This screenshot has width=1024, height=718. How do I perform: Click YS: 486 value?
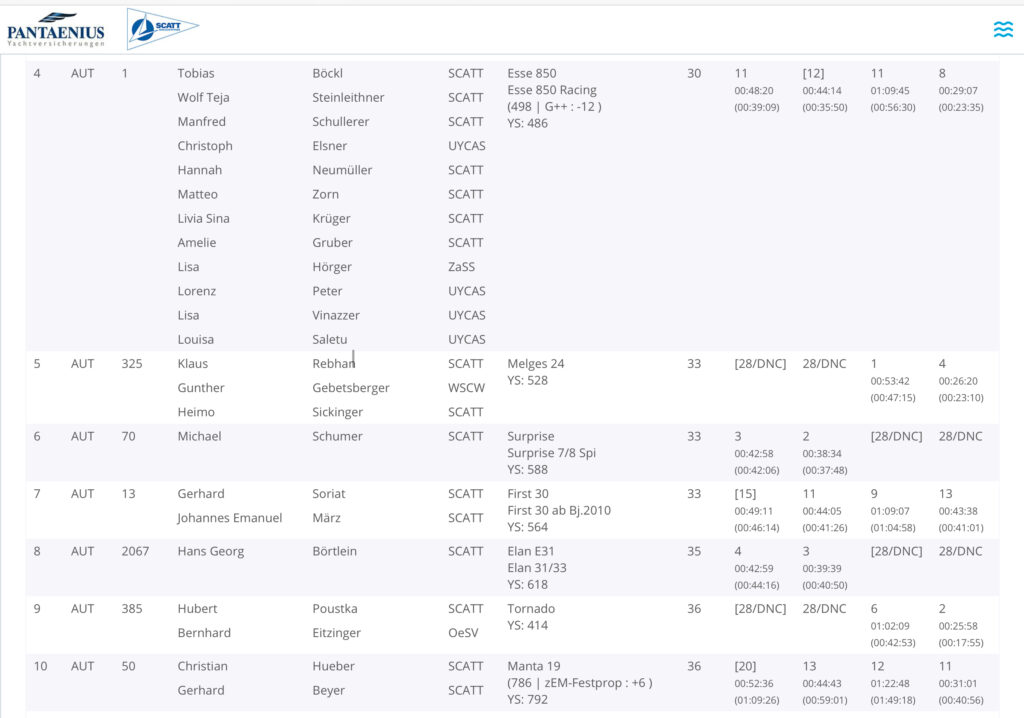(527, 123)
